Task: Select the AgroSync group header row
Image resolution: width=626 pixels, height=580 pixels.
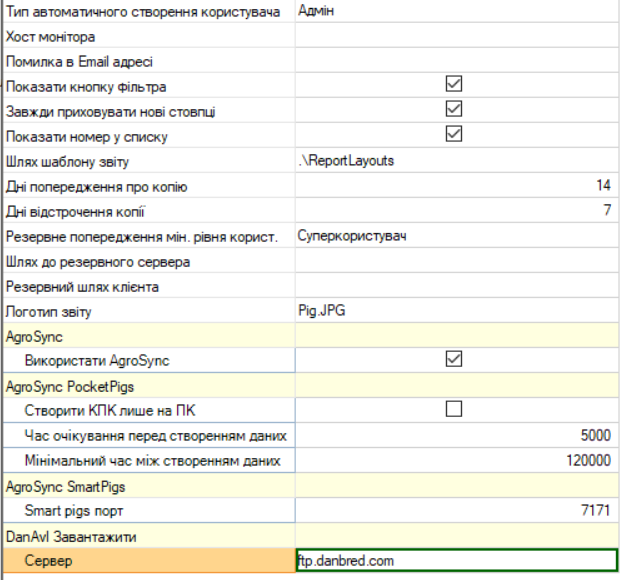Action: point(311,336)
